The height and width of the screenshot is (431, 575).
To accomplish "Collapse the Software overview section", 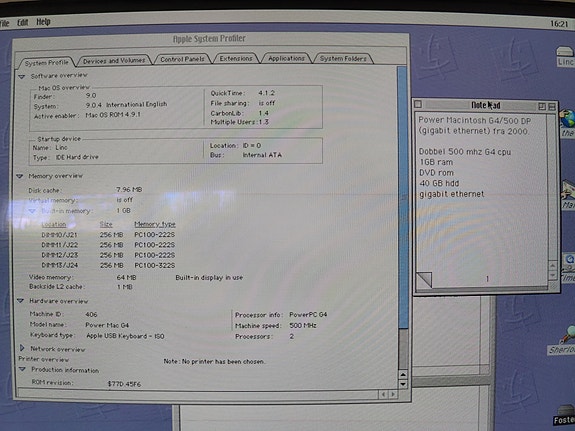I will pyautogui.click(x=22, y=76).
